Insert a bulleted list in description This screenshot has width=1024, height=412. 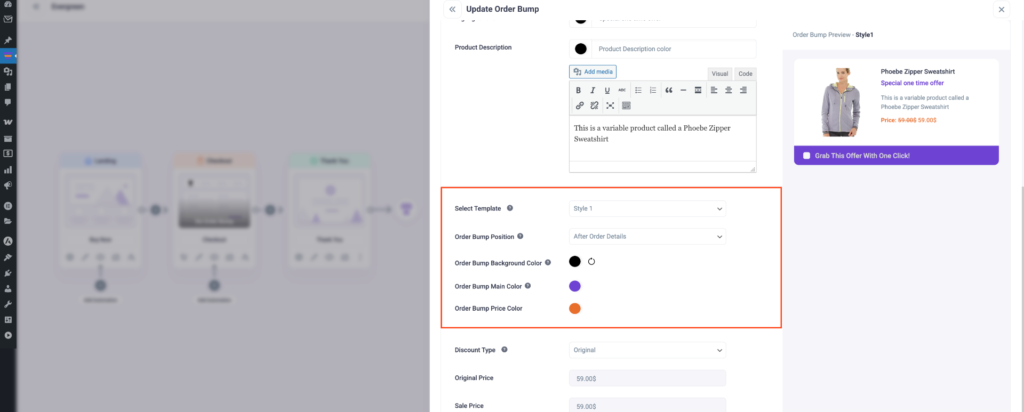click(638, 90)
